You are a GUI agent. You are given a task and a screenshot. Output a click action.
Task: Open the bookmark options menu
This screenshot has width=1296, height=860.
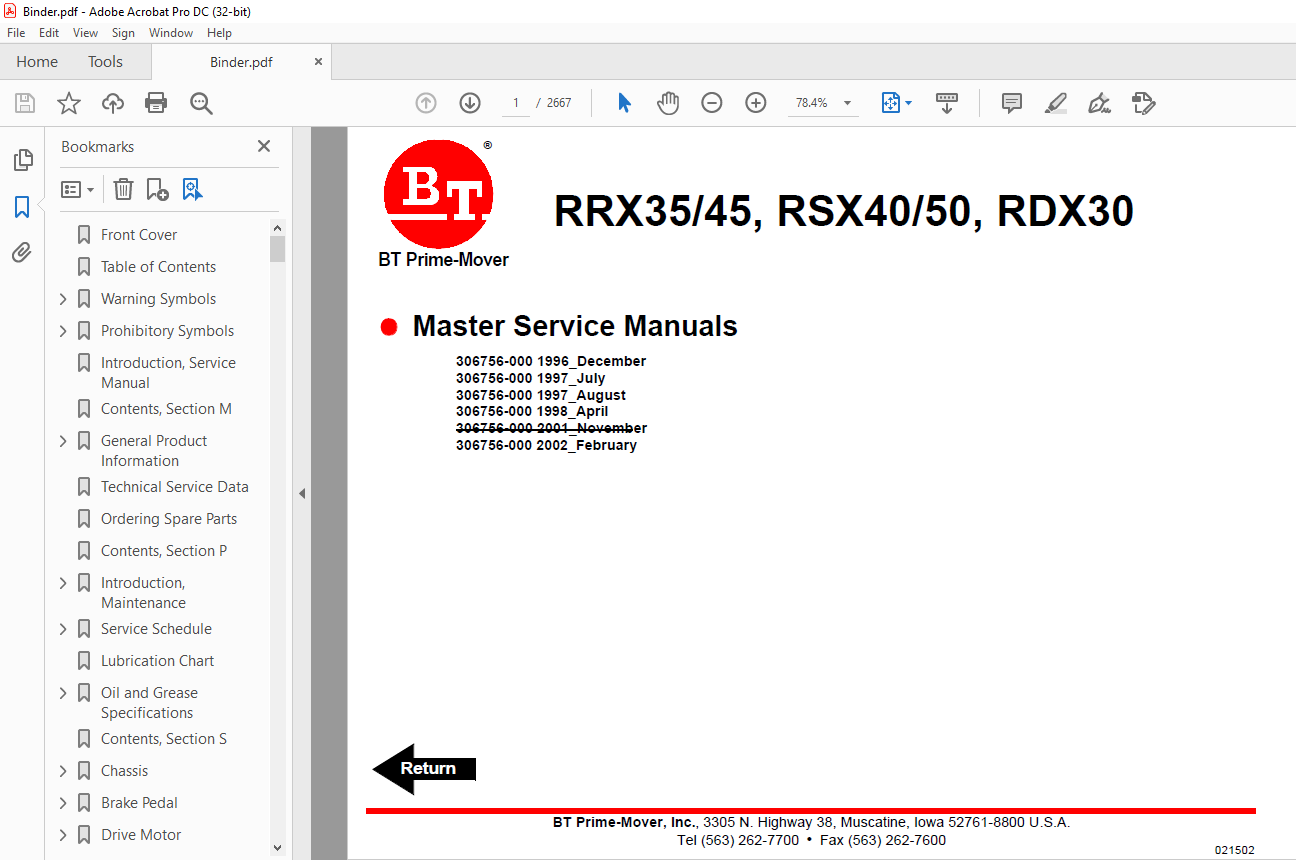click(77, 189)
